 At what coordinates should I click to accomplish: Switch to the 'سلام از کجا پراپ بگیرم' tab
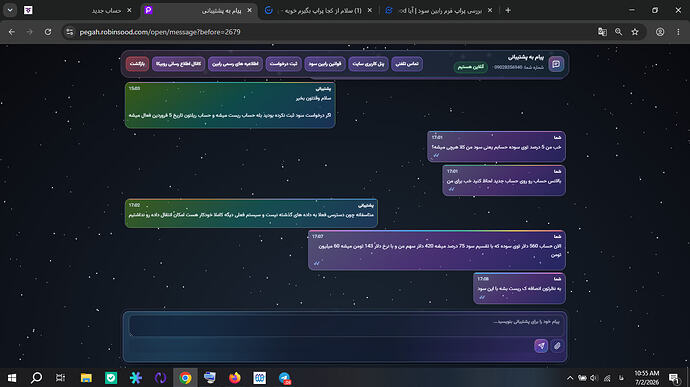tap(319, 10)
